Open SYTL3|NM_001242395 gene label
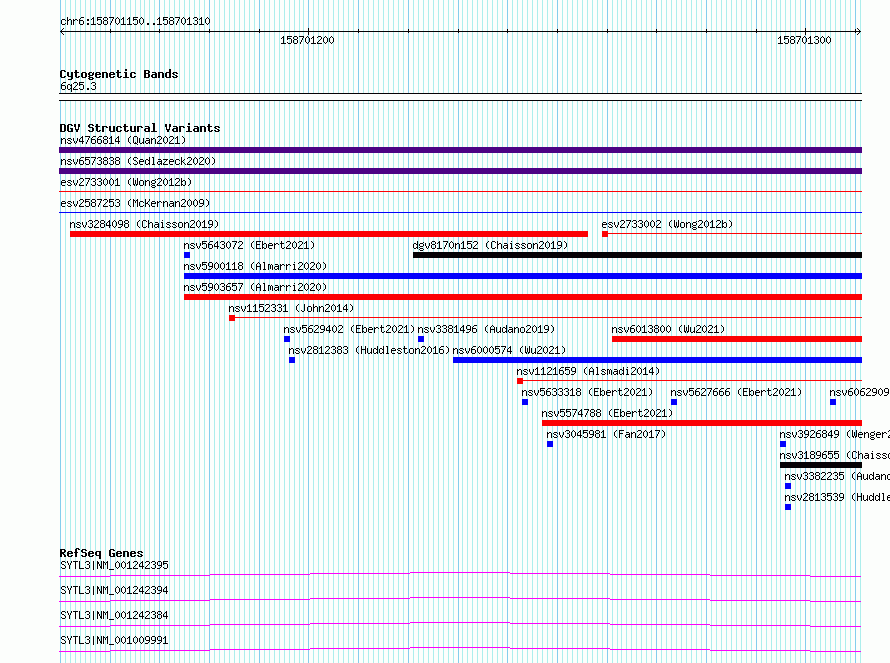 click(115, 565)
